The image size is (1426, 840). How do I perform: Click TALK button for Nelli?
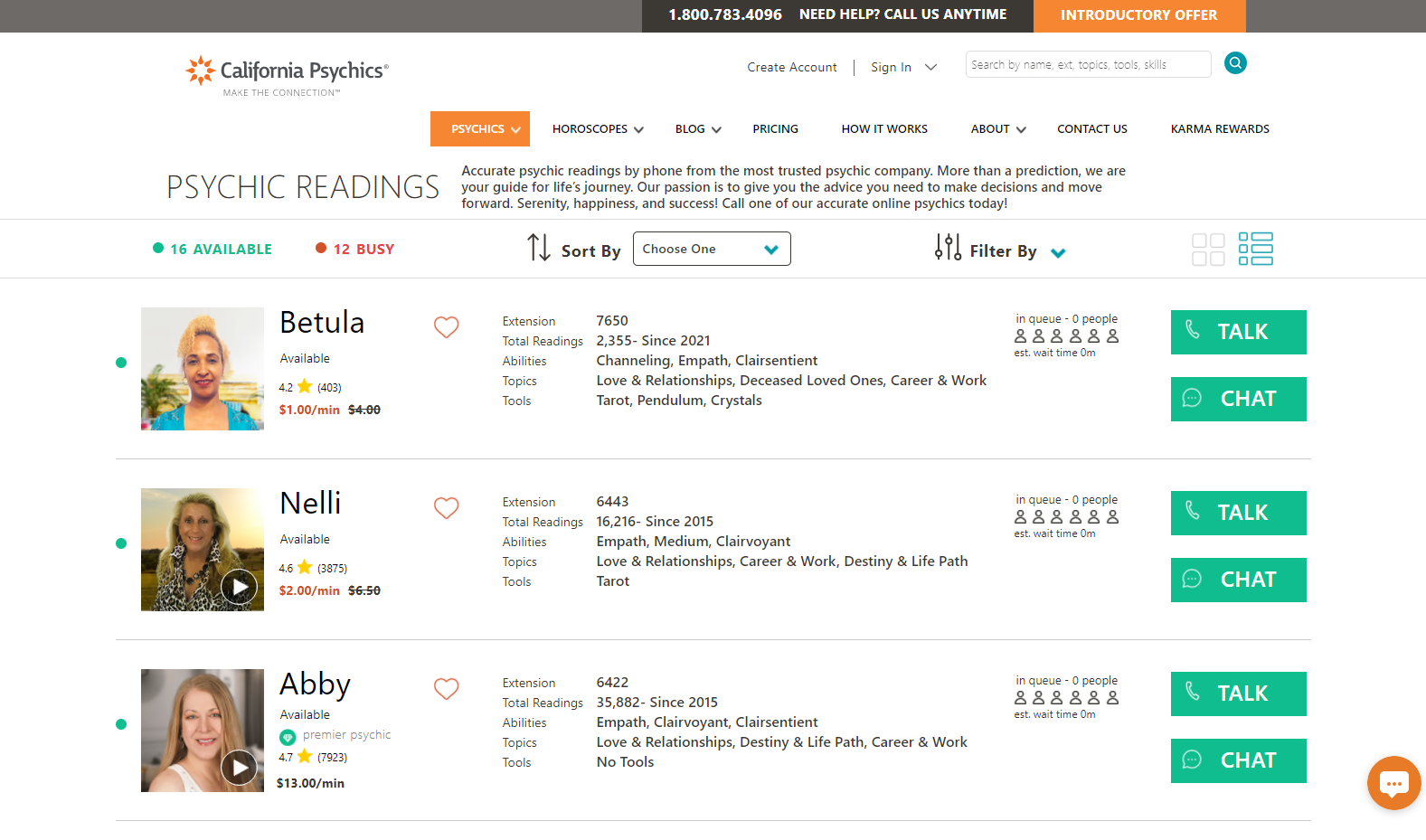(1238, 513)
